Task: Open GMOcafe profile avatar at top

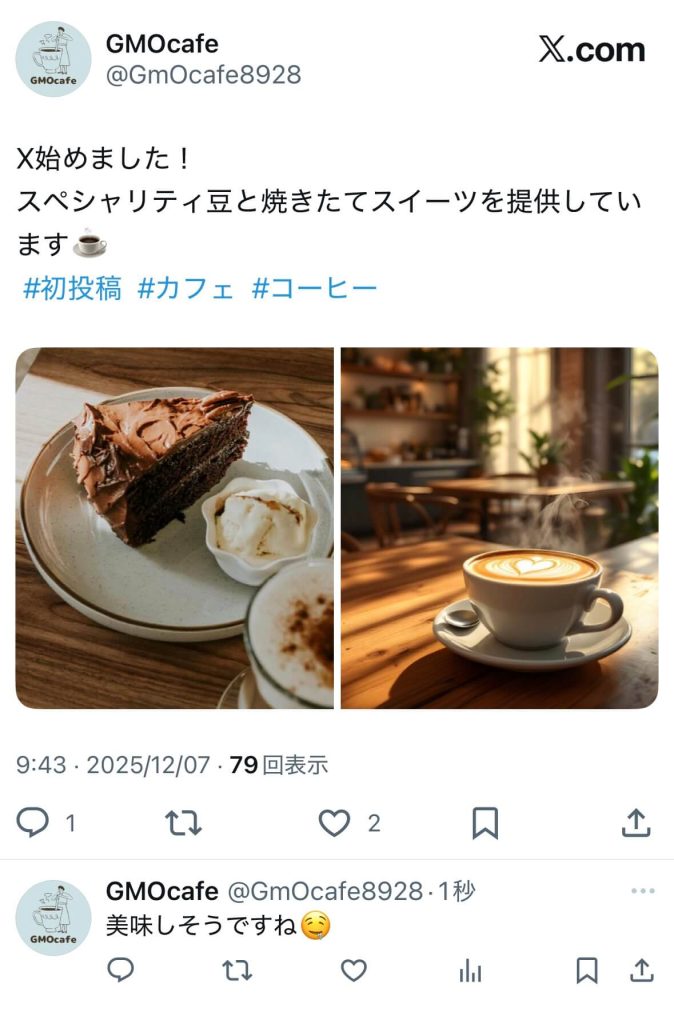Action: point(54,59)
